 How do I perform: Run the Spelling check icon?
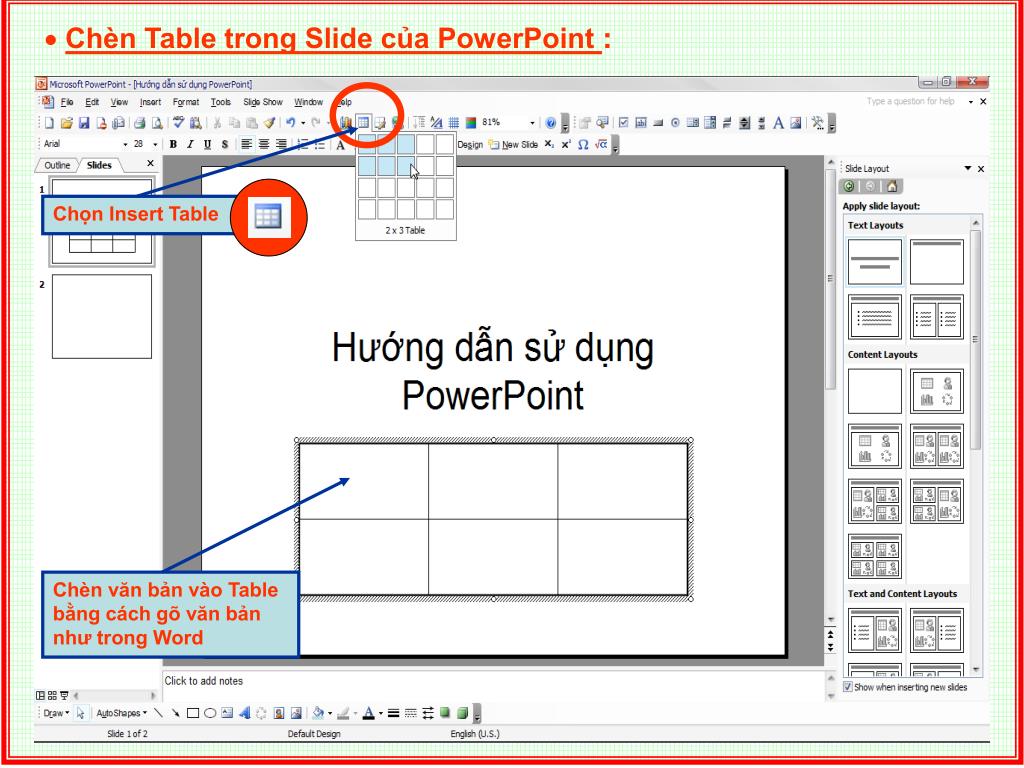pos(178,123)
